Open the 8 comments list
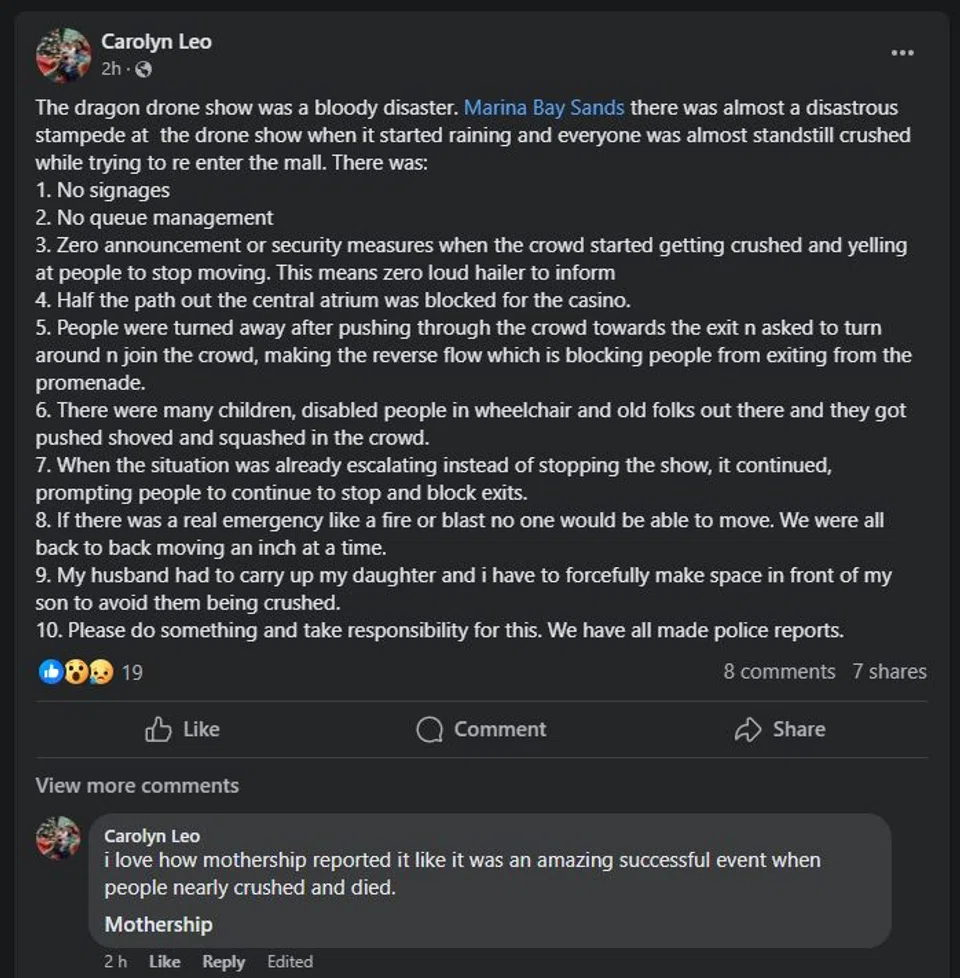Image resolution: width=960 pixels, height=978 pixels. [779, 671]
